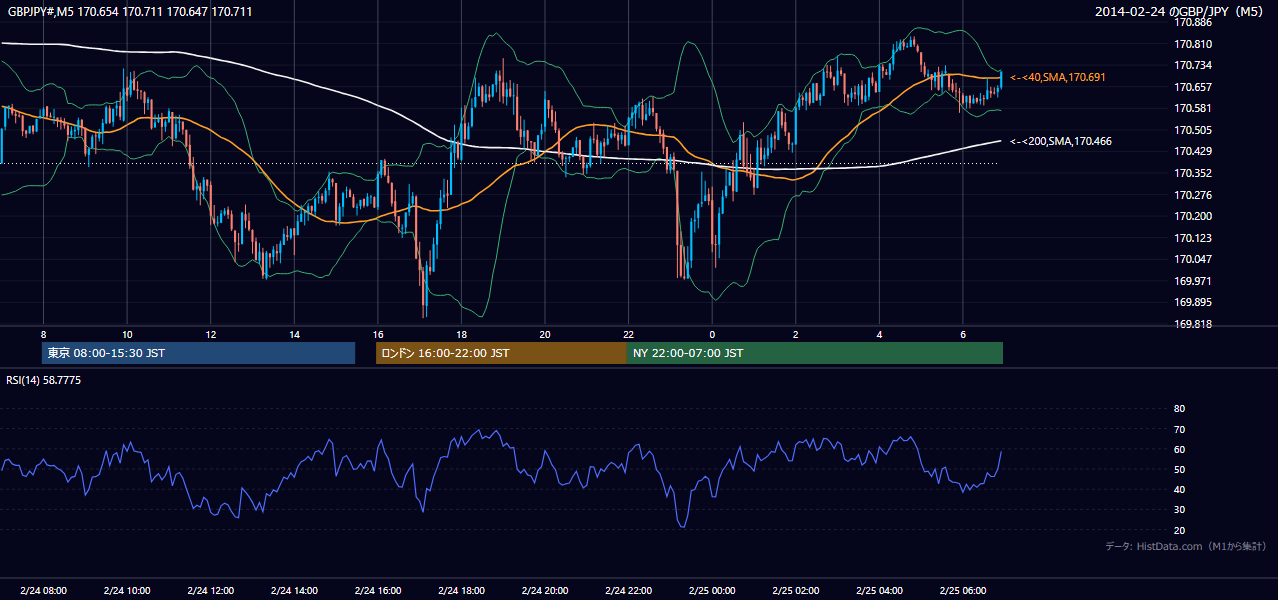Screen dimensions: 1278x600
Task: Click the 2/24 18:00 date label
Action: [461, 591]
